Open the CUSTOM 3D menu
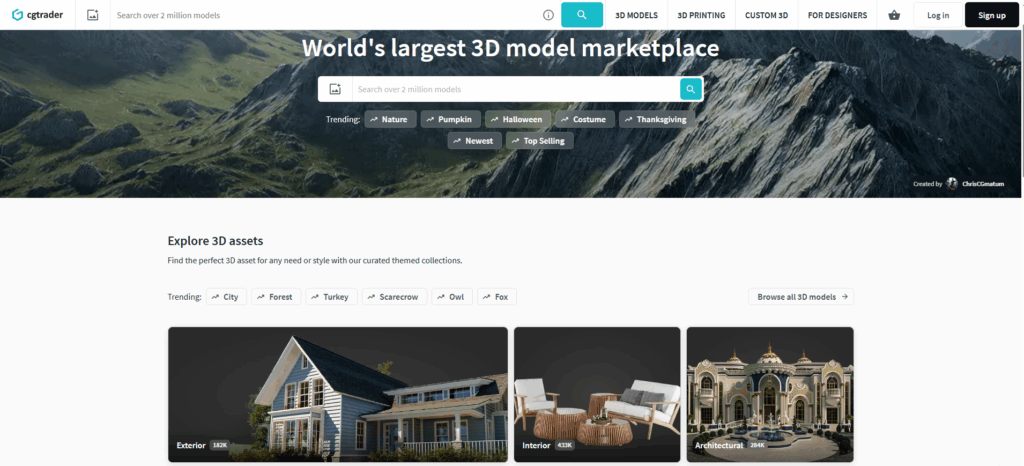 [x=766, y=15]
